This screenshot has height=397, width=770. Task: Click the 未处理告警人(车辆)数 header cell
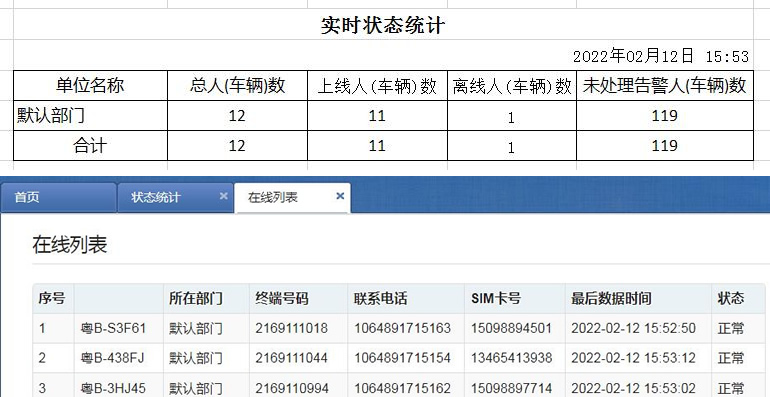(665, 85)
